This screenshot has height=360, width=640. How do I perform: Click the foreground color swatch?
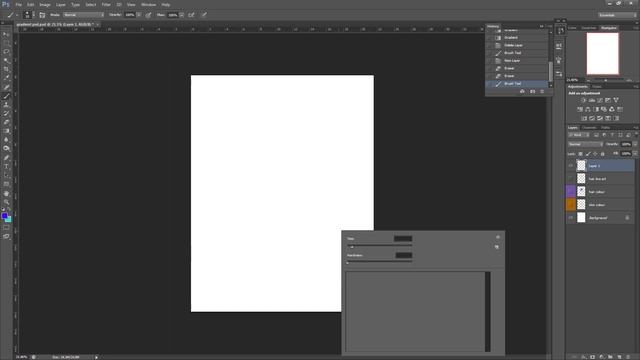[4, 216]
